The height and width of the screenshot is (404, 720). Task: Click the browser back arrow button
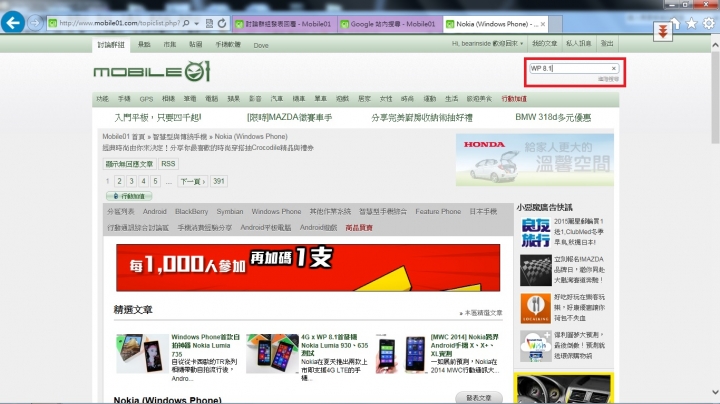(x=13, y=22)
